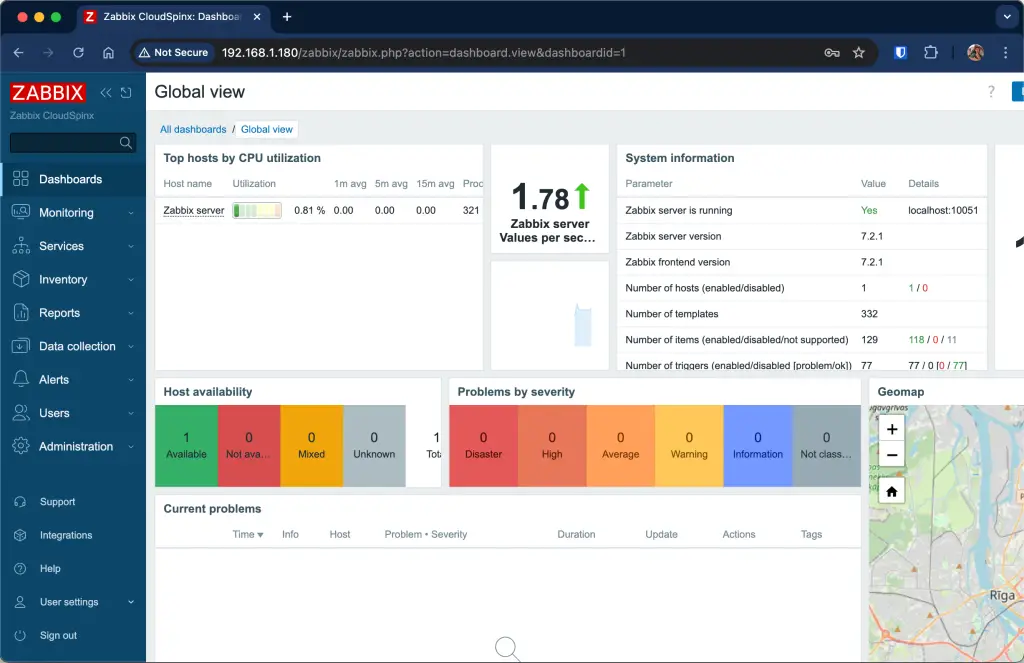Select the Reports icon in the sidebar
This screenshot has height=663, width=1024.
point(21,313)
